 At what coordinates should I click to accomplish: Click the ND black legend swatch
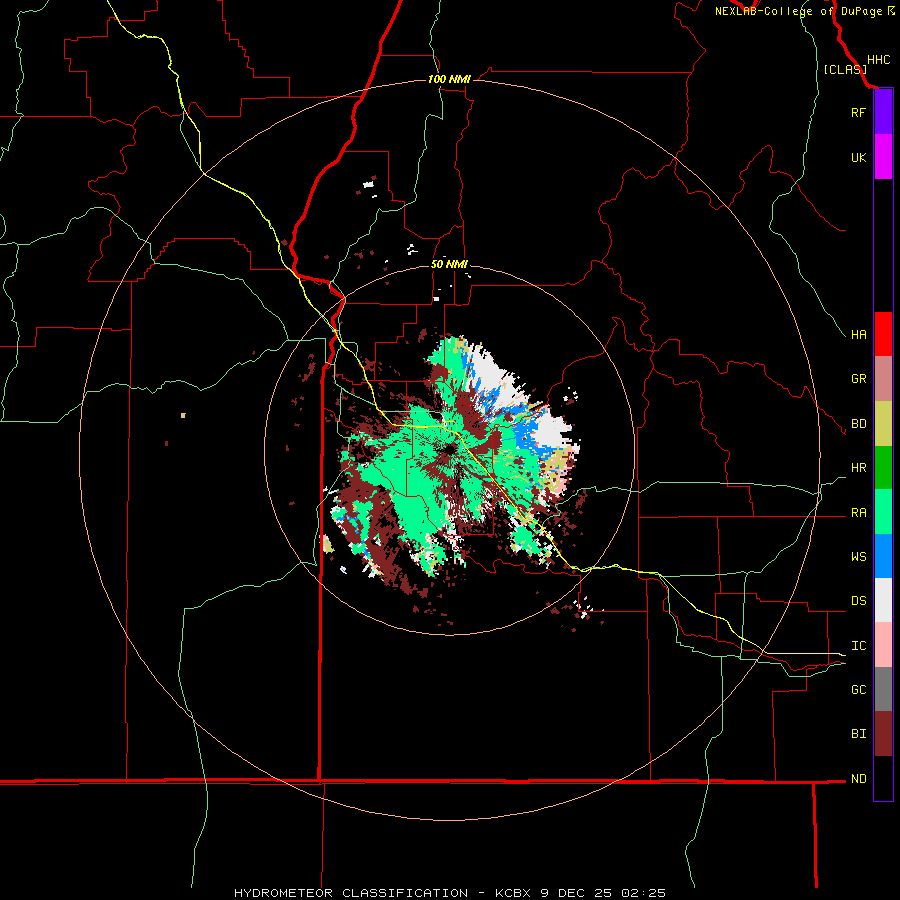(883, 778)
